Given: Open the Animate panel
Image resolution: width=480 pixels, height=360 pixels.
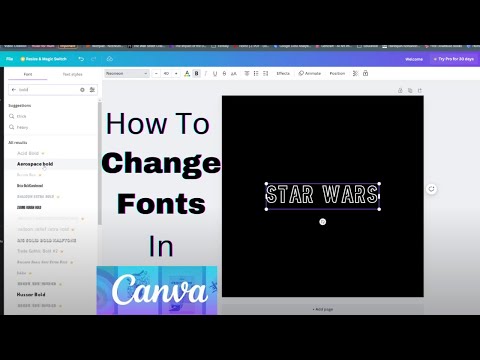Looking at the screenshot, I should click(x=310, y=73).
